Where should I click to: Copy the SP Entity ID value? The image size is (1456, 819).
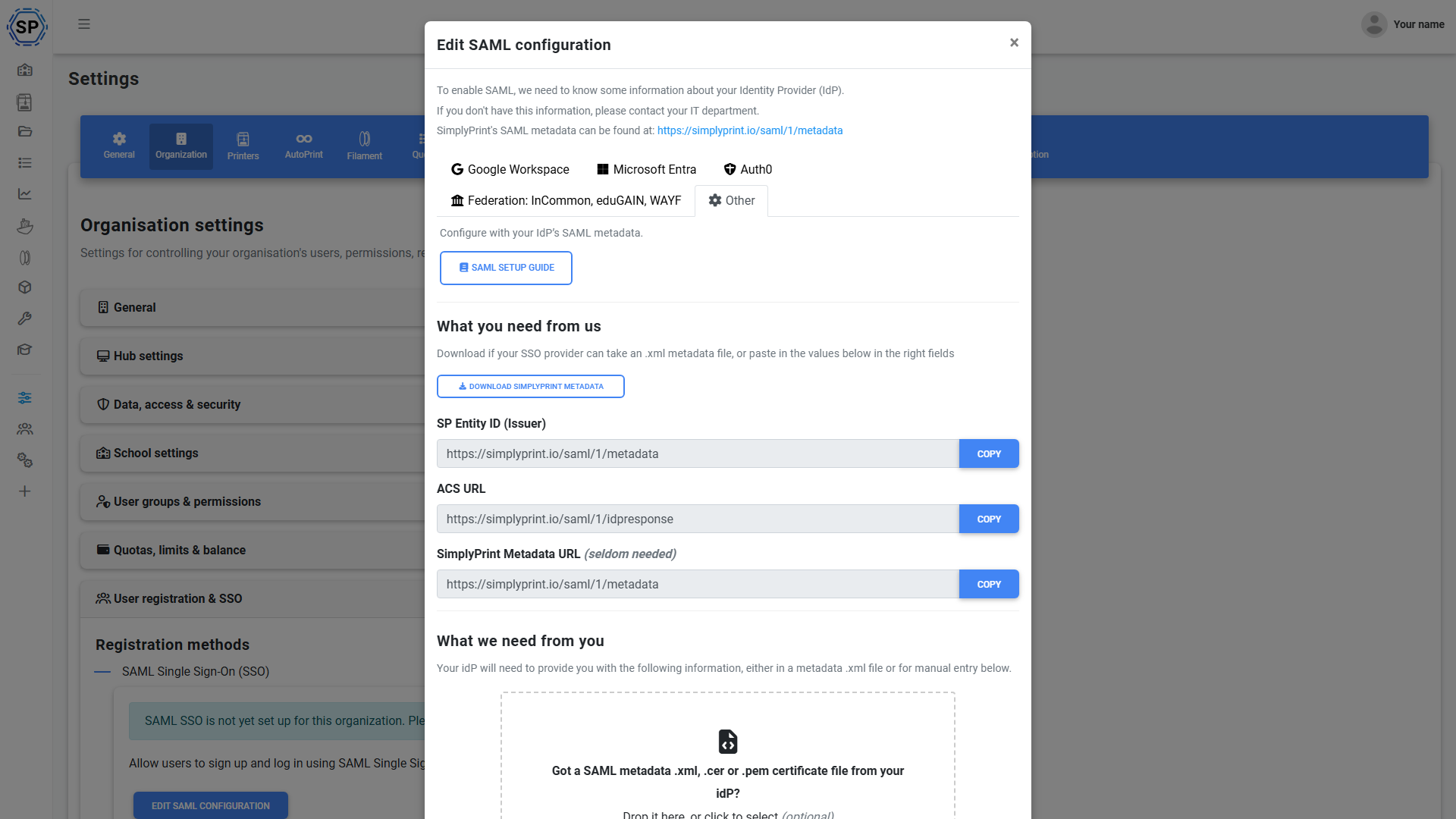point(989,454)
